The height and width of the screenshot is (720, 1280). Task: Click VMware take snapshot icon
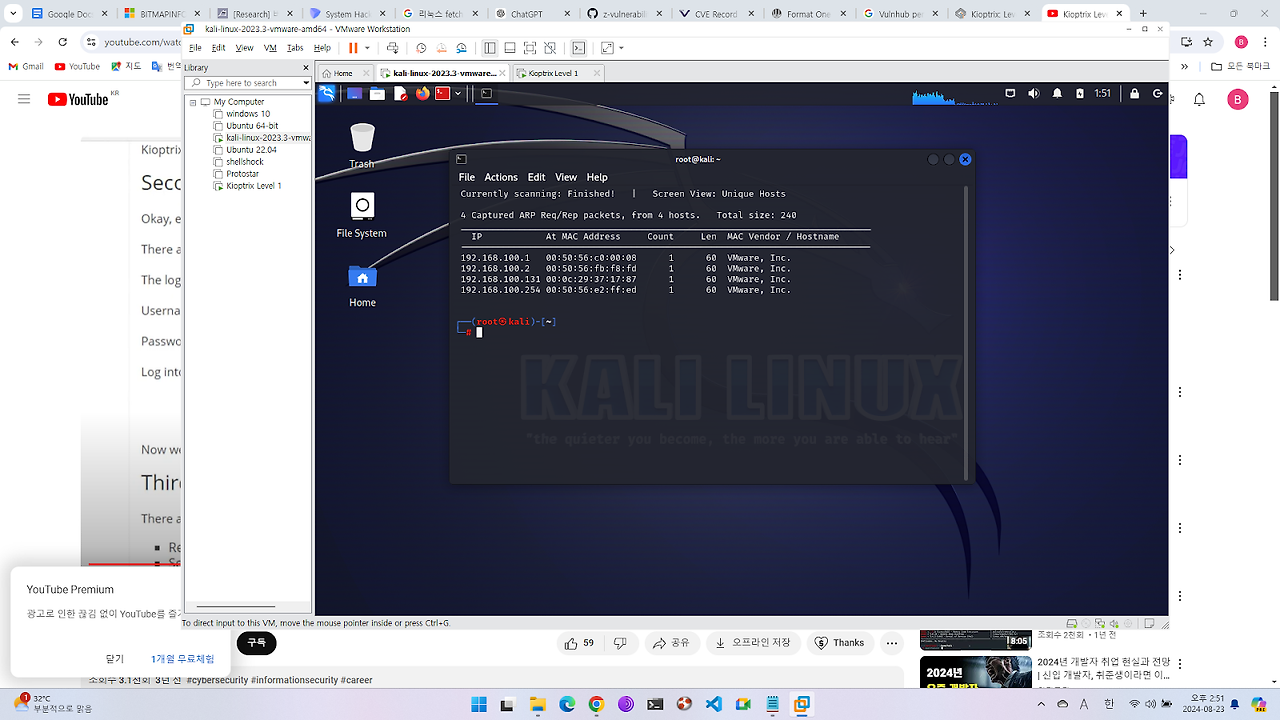click(421, 48)
